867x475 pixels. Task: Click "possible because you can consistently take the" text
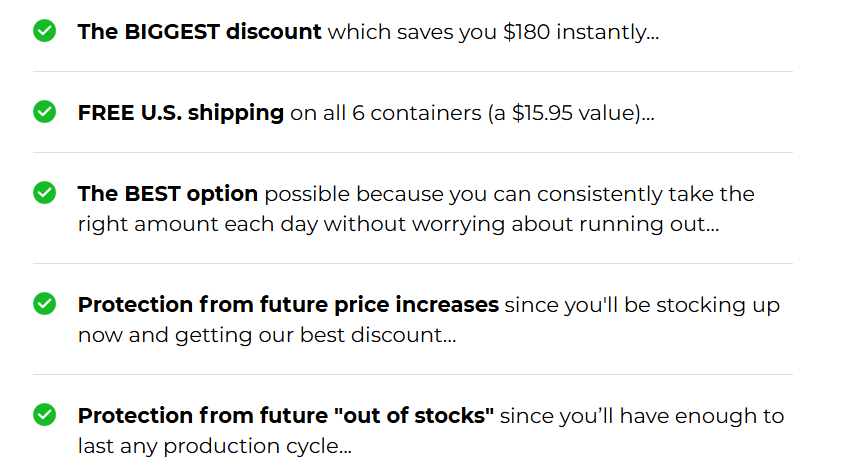509,195
